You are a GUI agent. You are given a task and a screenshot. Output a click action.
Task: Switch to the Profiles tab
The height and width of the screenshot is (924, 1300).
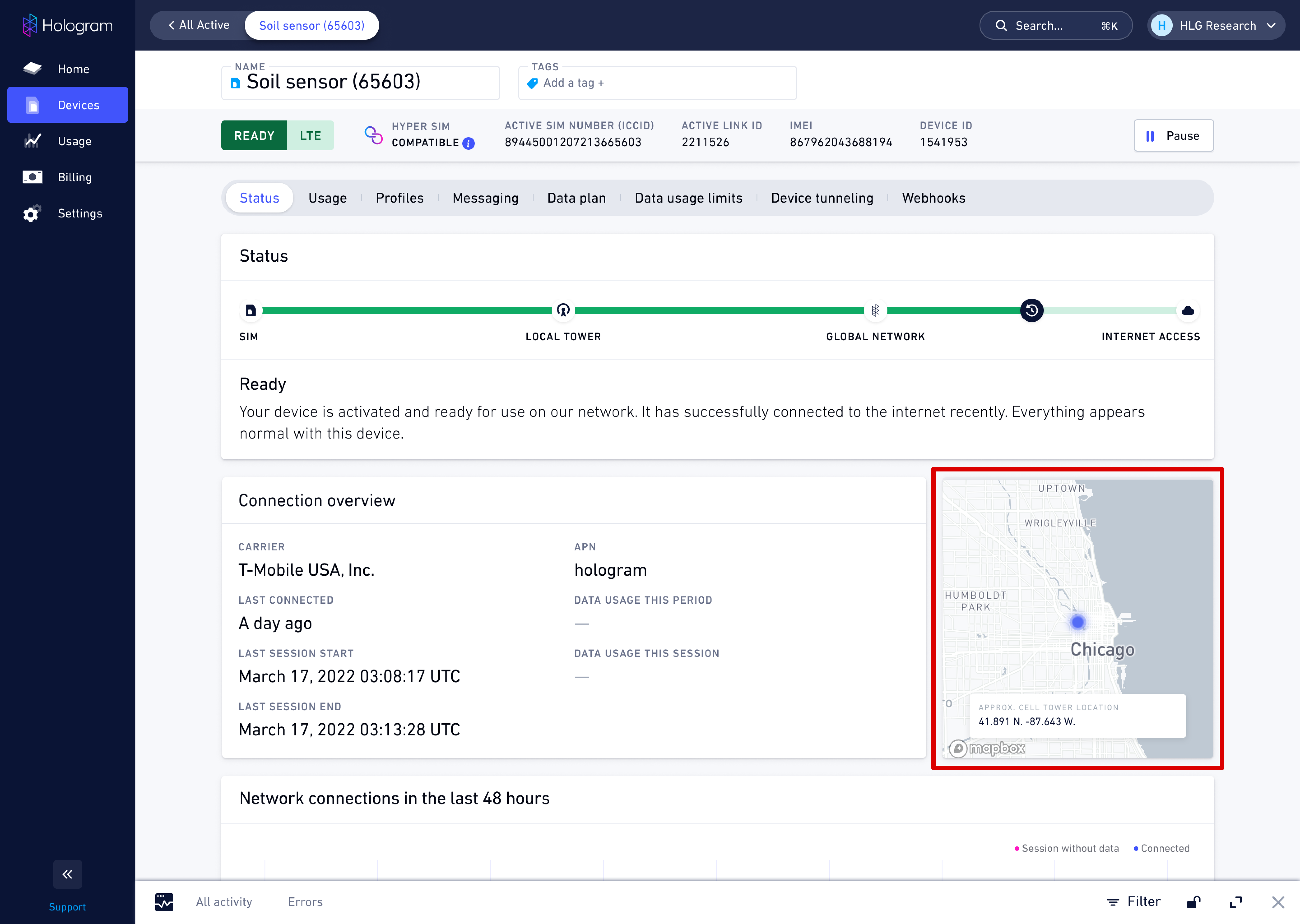399,198
